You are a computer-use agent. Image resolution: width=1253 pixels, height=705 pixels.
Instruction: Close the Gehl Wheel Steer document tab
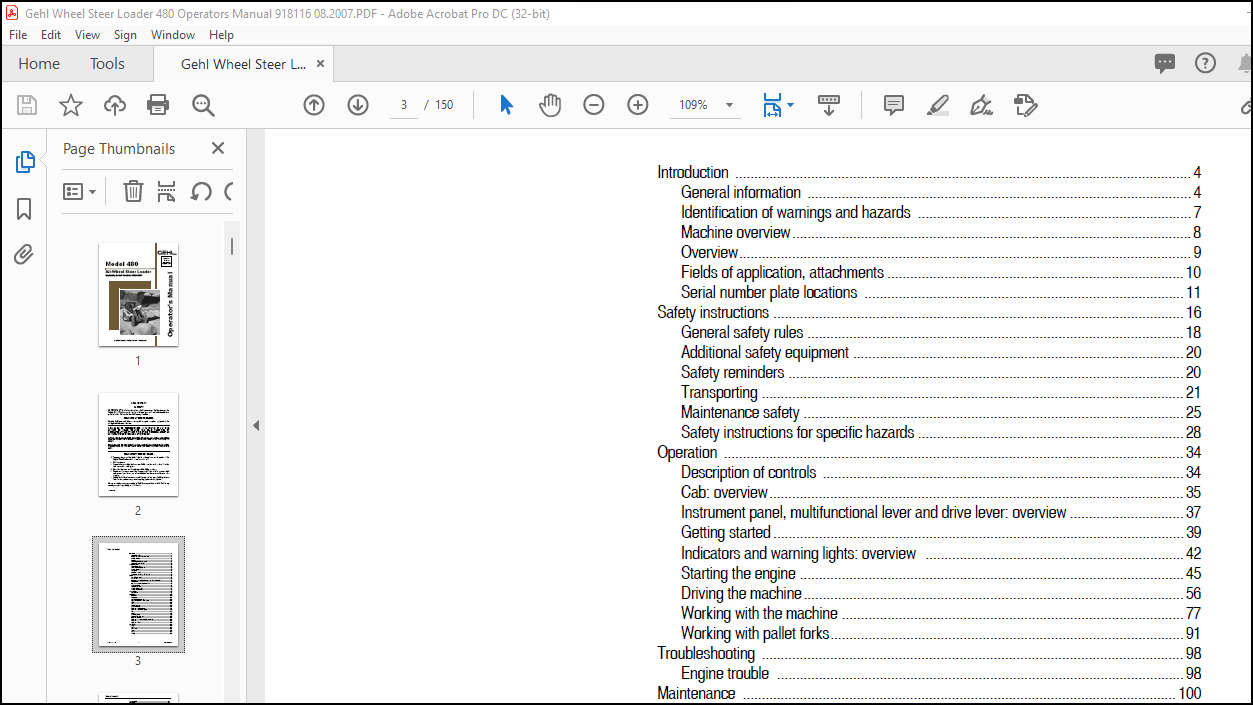[320, 64]
